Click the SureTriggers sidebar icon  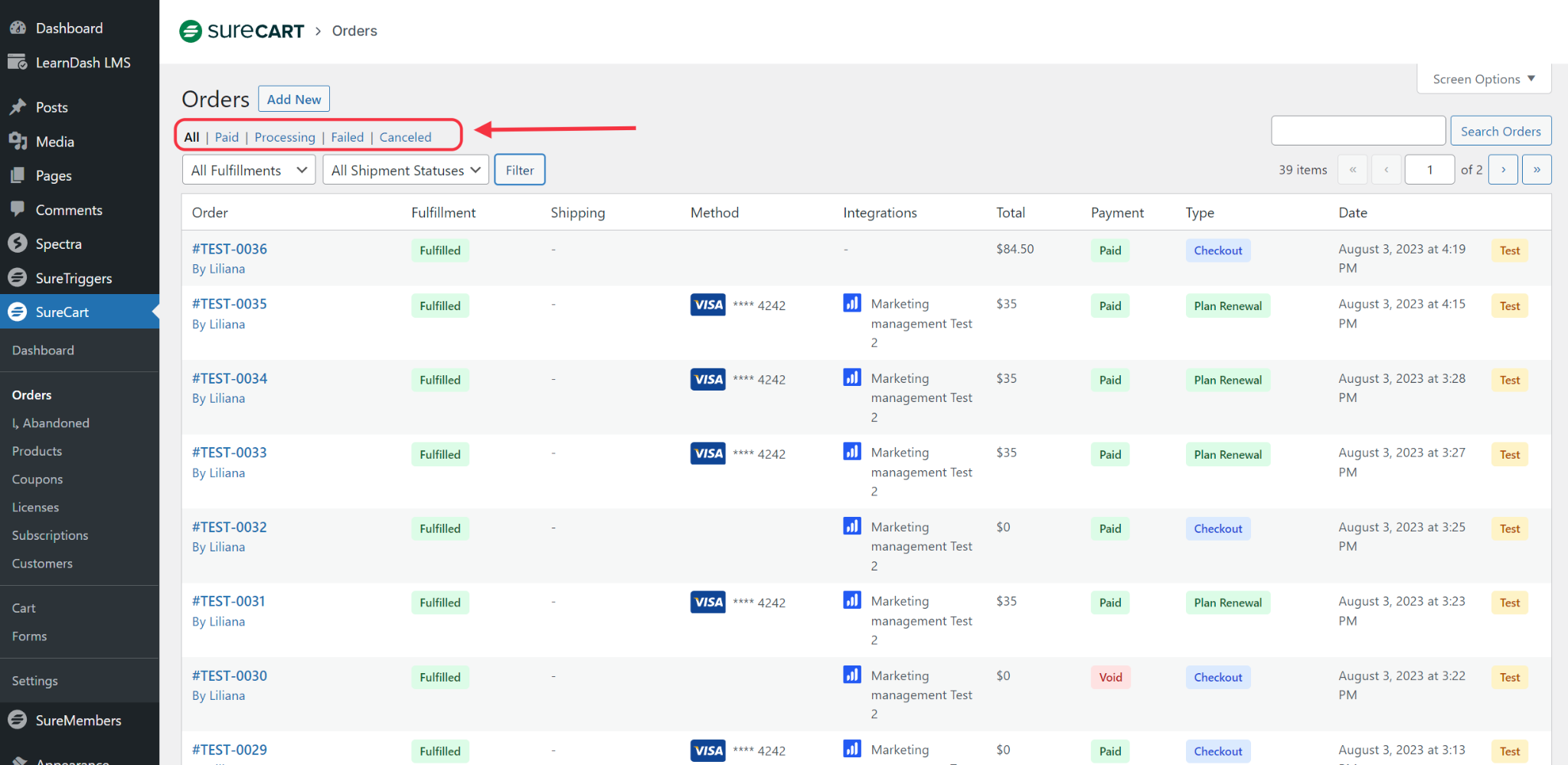click(18, 278)
